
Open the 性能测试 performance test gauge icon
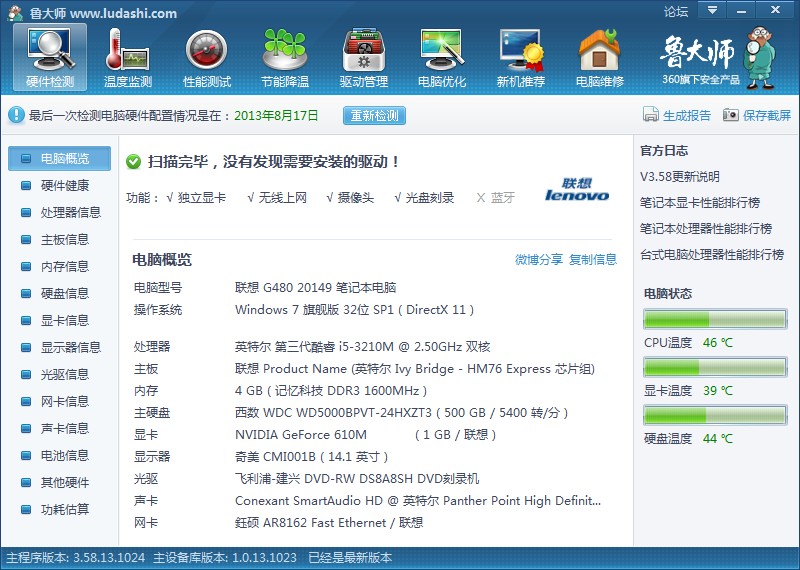pyautogui.click(x=207, y=57)
